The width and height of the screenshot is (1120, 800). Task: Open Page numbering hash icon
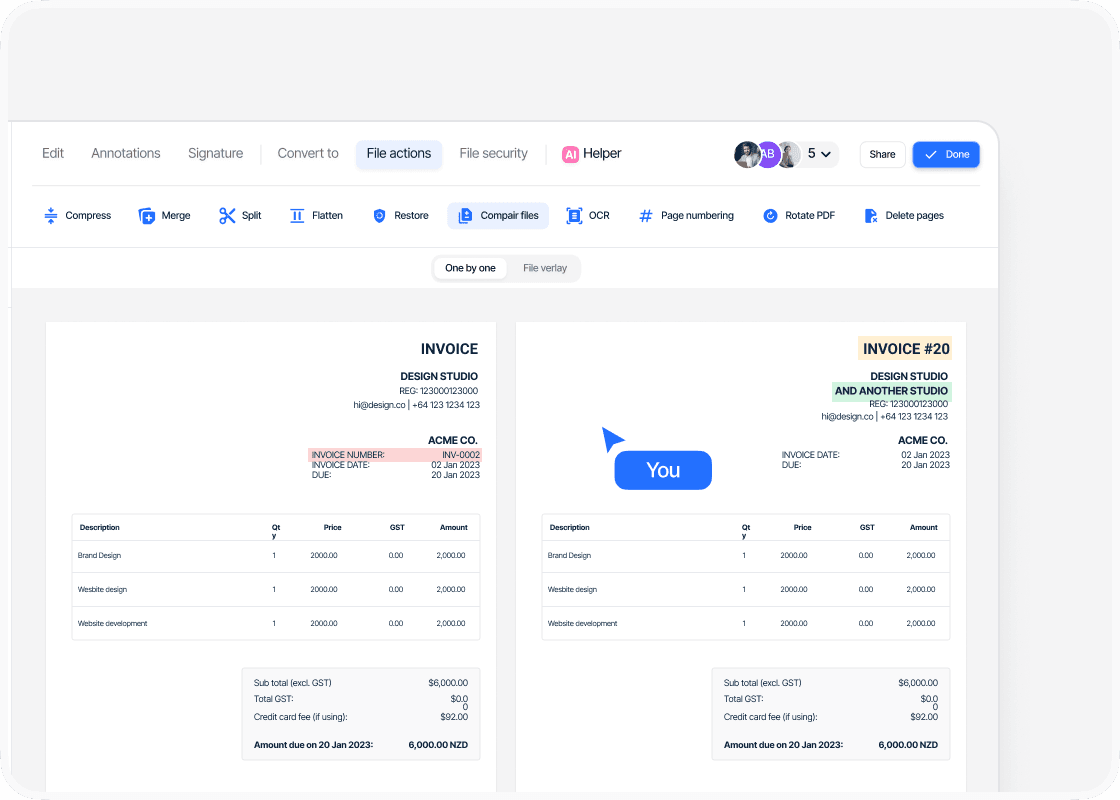pos(646,216)
